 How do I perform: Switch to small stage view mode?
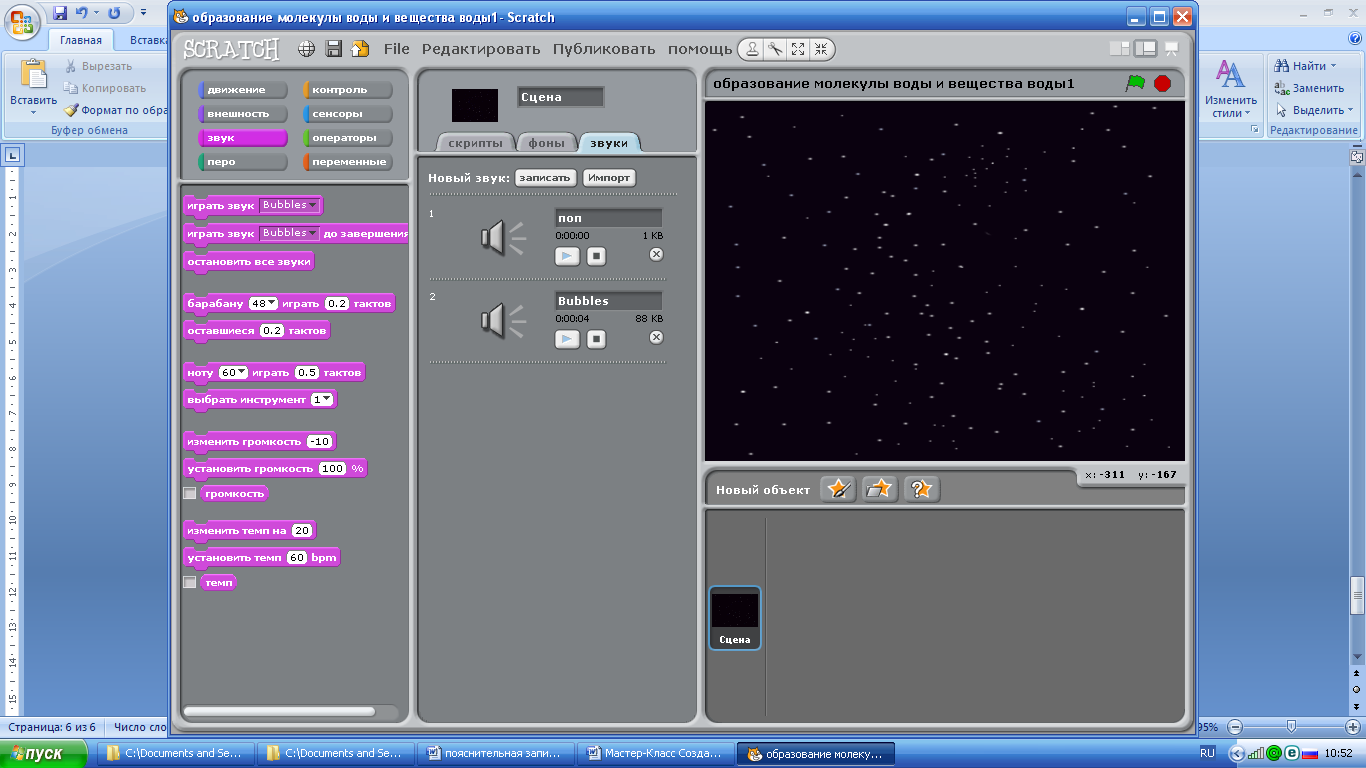pyautogui.click(x=1119, y=49)
